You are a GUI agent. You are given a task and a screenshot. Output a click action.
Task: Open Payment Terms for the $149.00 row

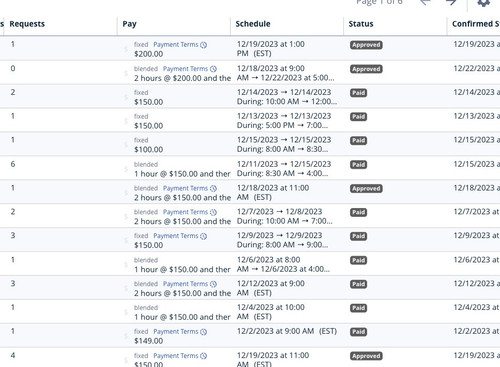(176, 331)
